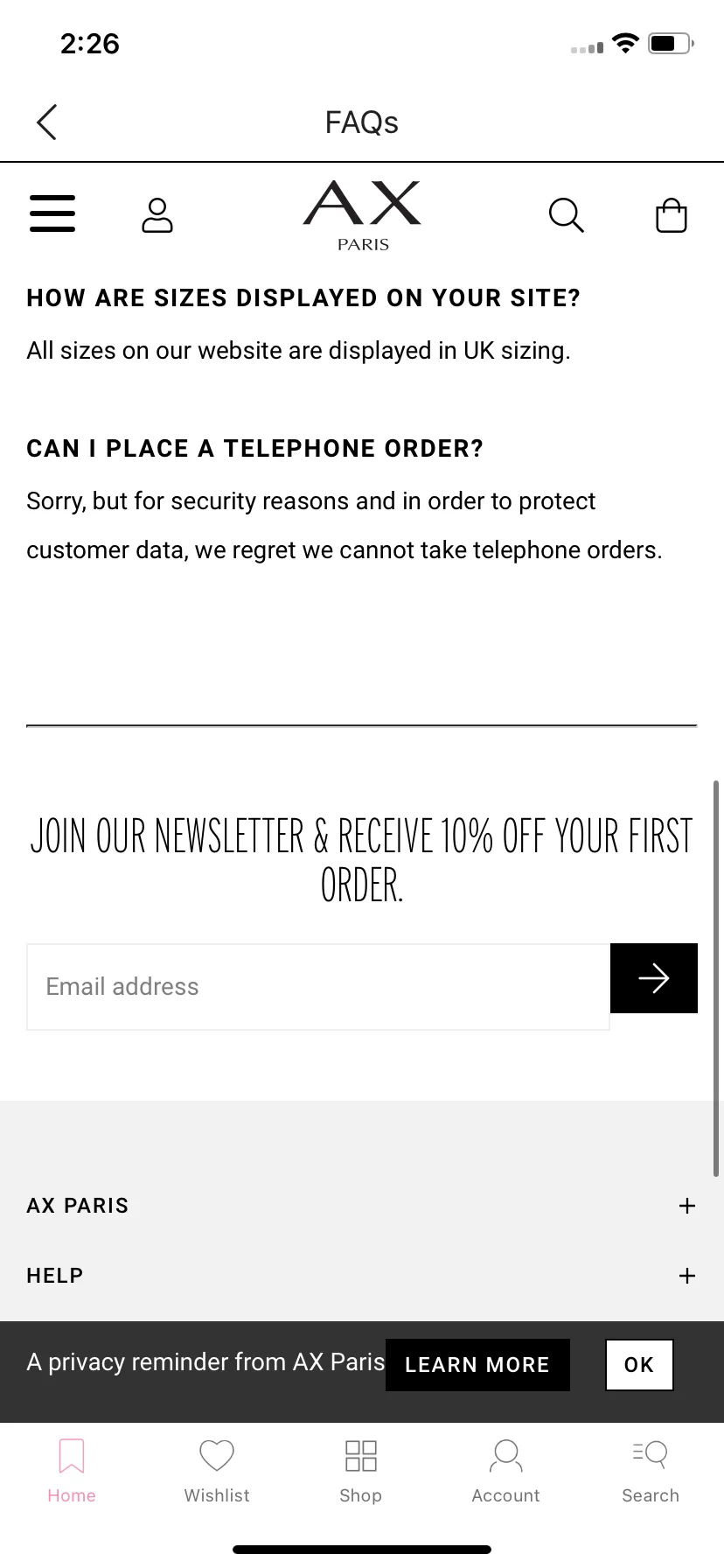Open the Search tab in bottom bar
This screenshot has width=724, height=1568.
650,1471
